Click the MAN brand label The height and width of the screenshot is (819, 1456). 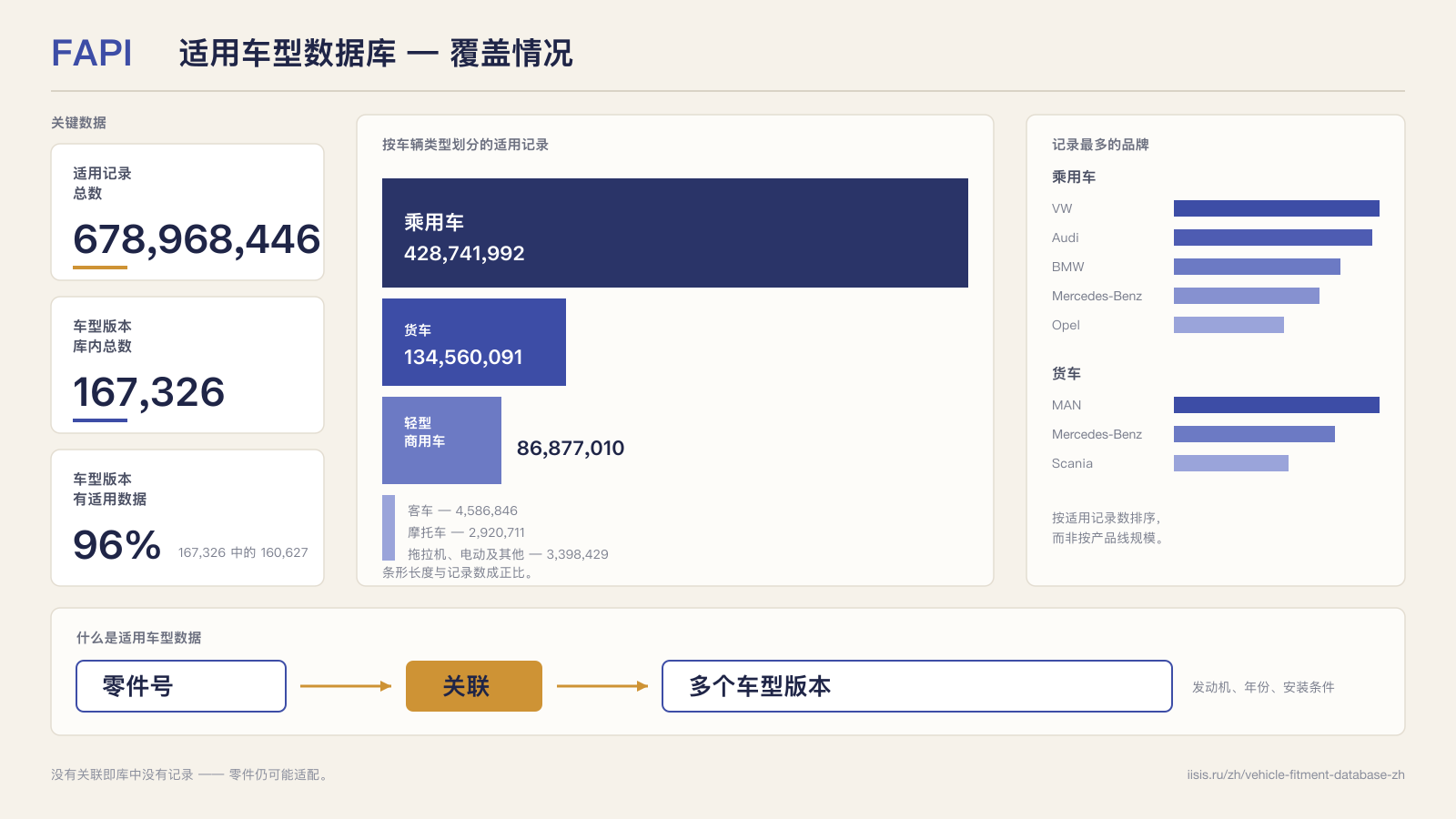1067,405
